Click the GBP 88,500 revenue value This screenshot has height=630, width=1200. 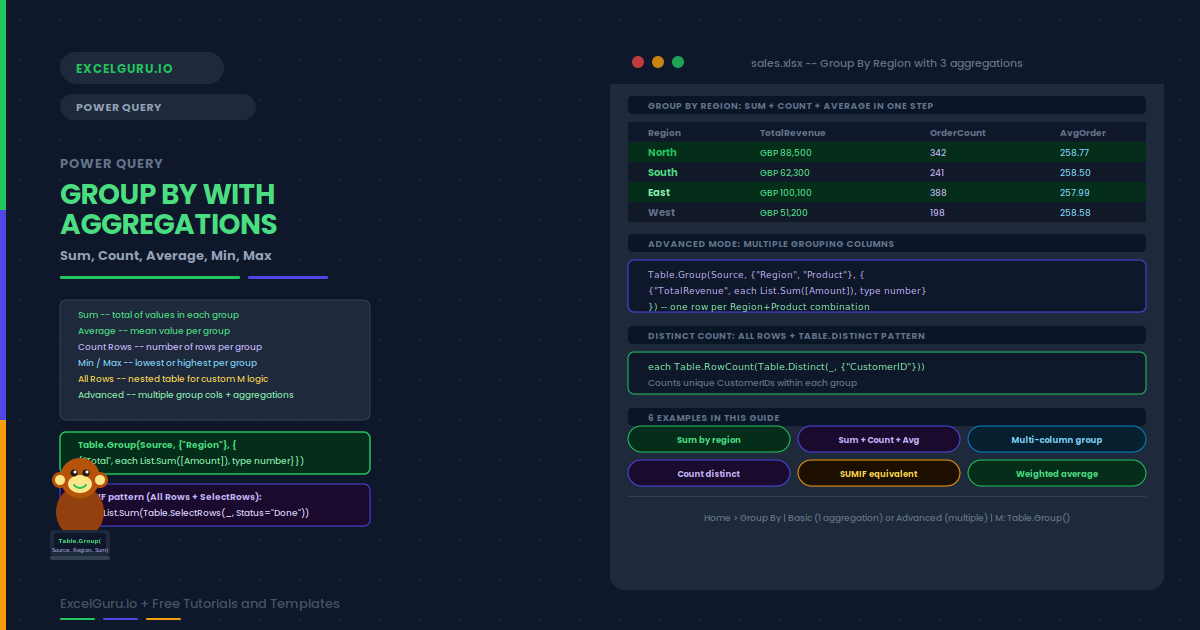786,152
